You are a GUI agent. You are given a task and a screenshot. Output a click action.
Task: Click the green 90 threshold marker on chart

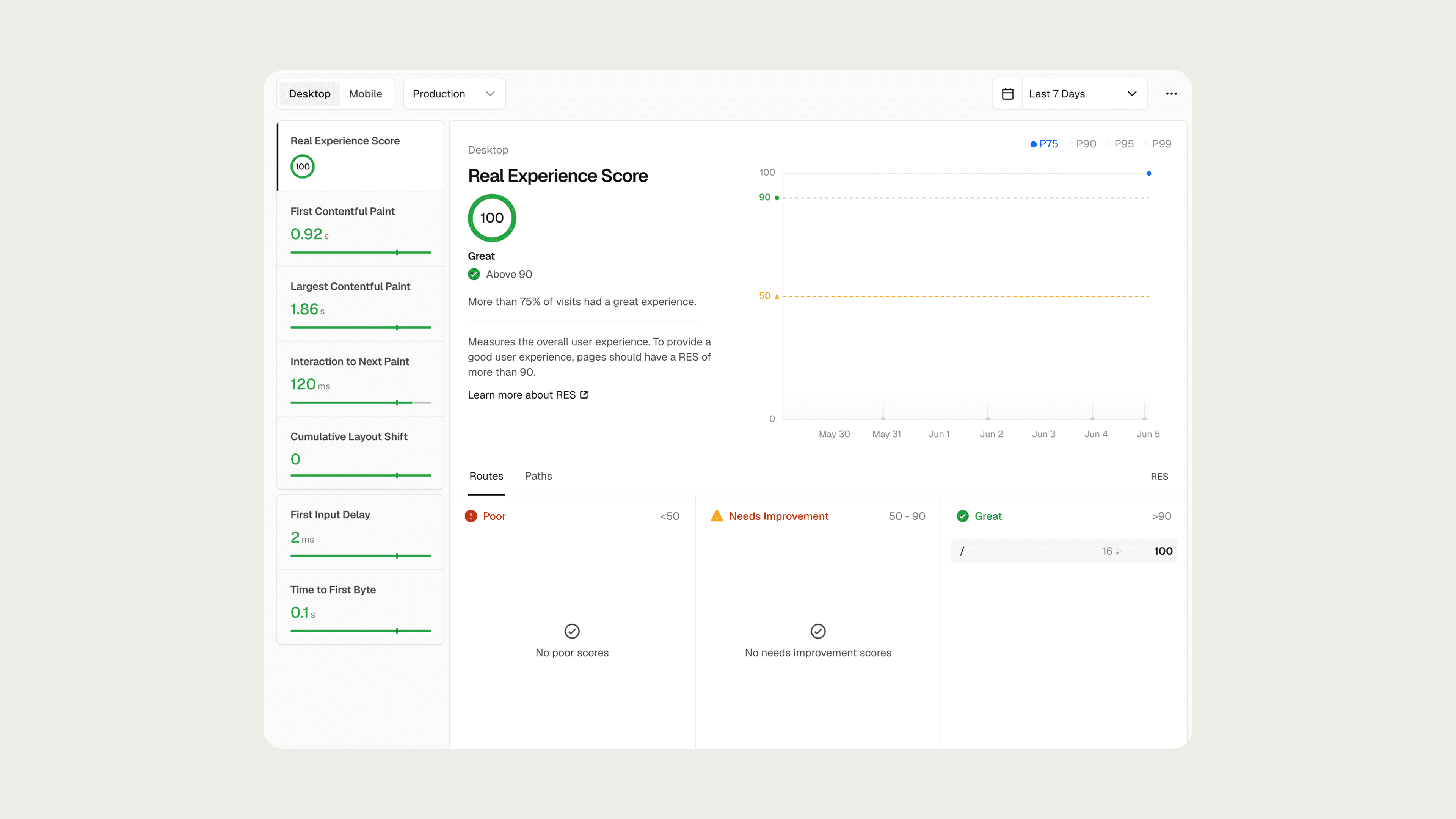[x=777, y=198]
